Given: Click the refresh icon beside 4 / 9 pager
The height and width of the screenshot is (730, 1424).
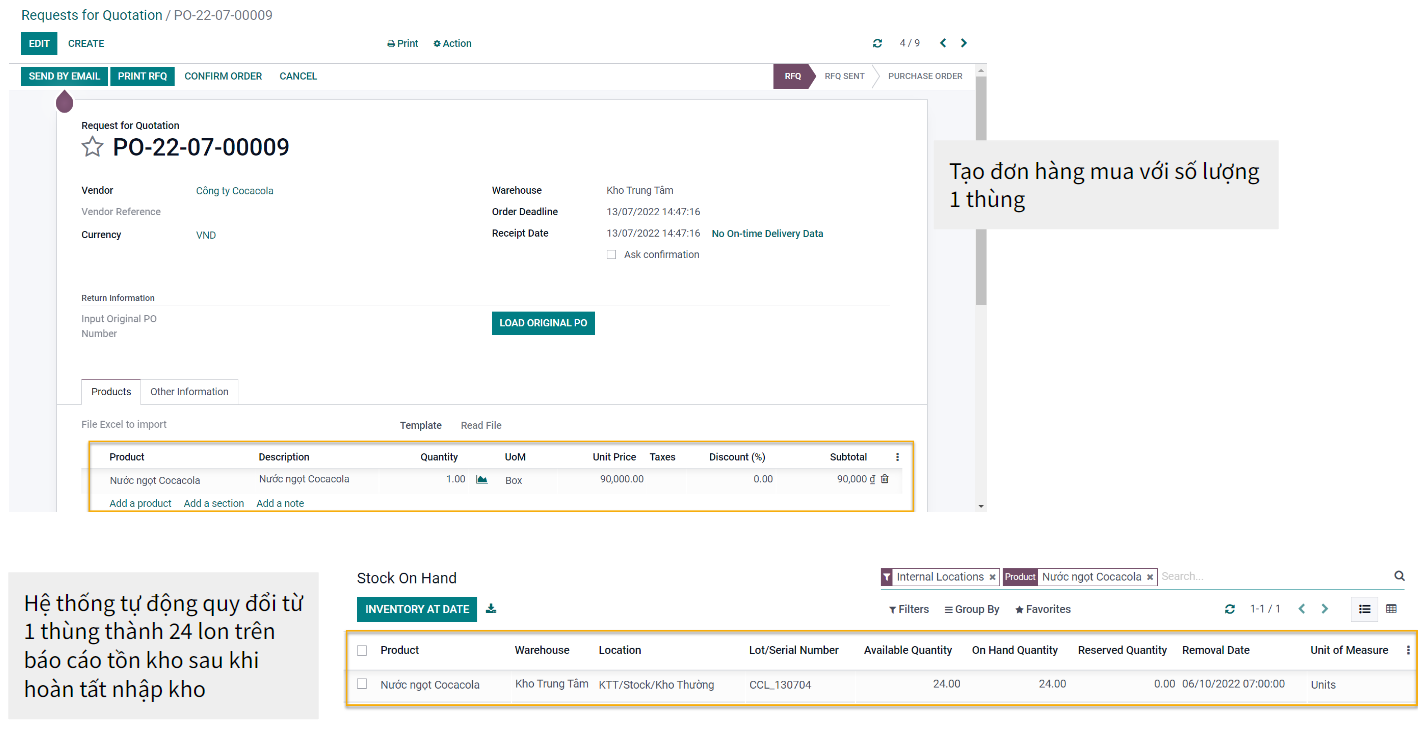Looking at the screenshot, I should tap(877, 44).
